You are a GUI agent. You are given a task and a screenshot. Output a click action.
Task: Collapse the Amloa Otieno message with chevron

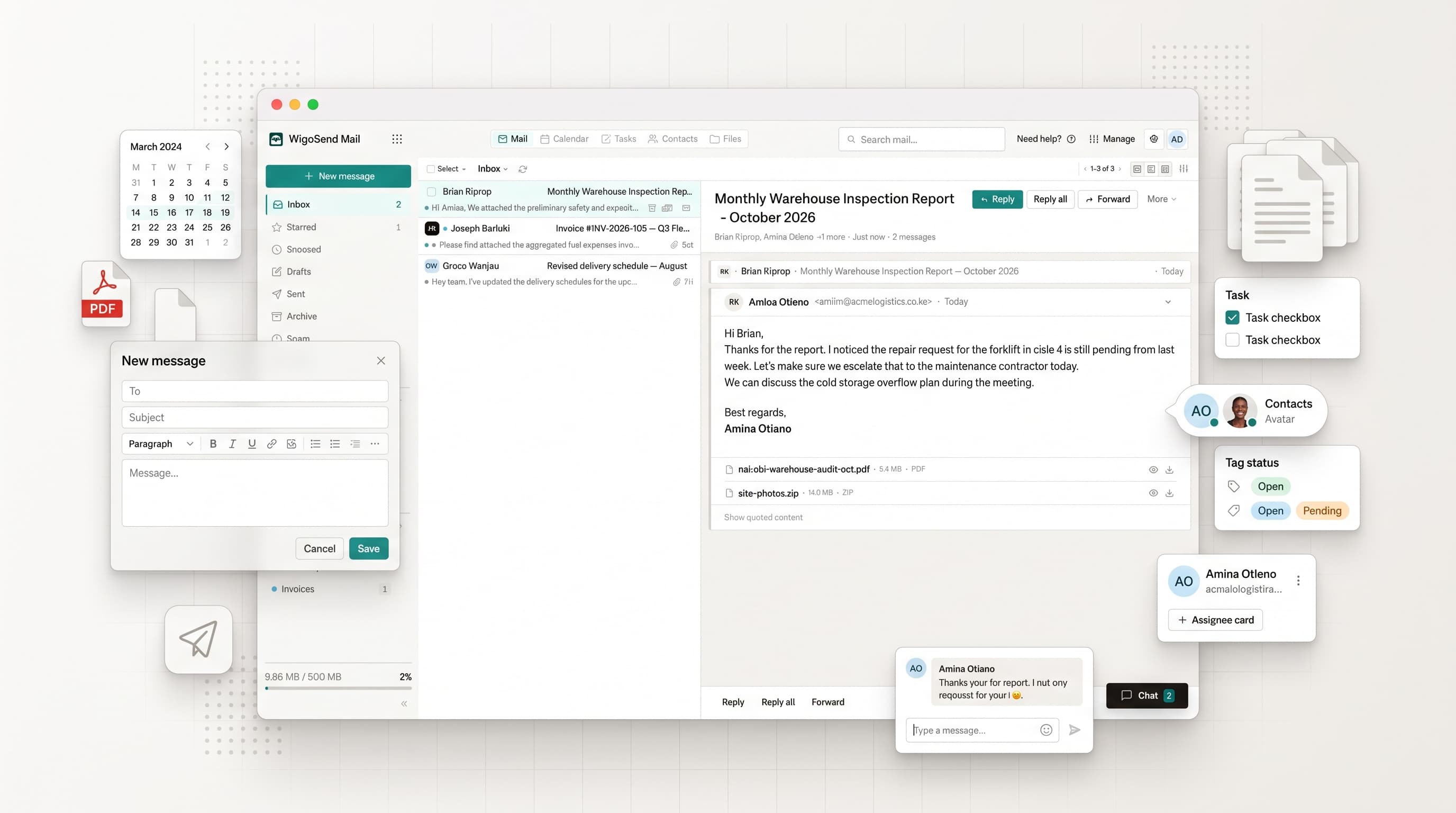pyautogui.click(x=1168, y=302)
